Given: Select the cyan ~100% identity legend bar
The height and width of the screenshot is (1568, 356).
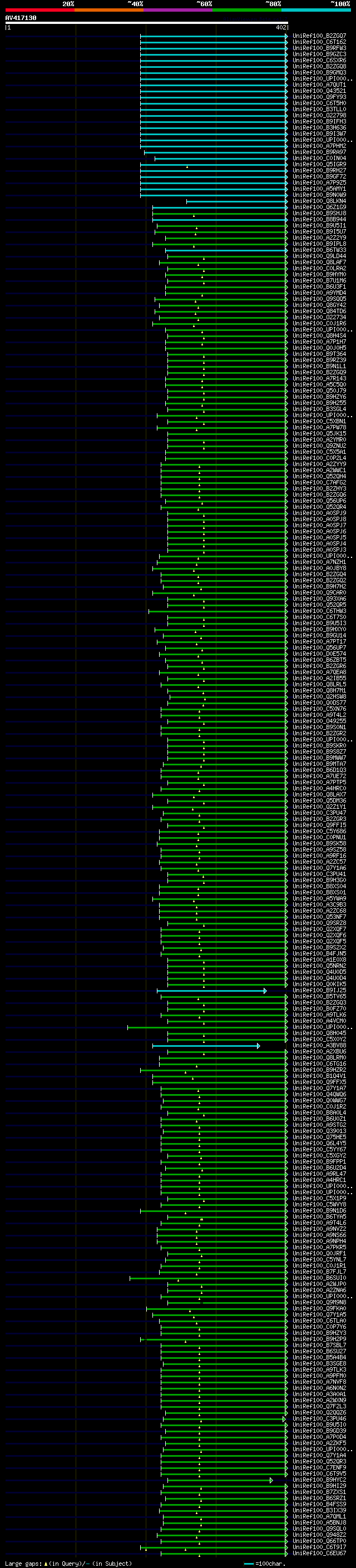Looking at the screenshot, I should coord(317,11).
